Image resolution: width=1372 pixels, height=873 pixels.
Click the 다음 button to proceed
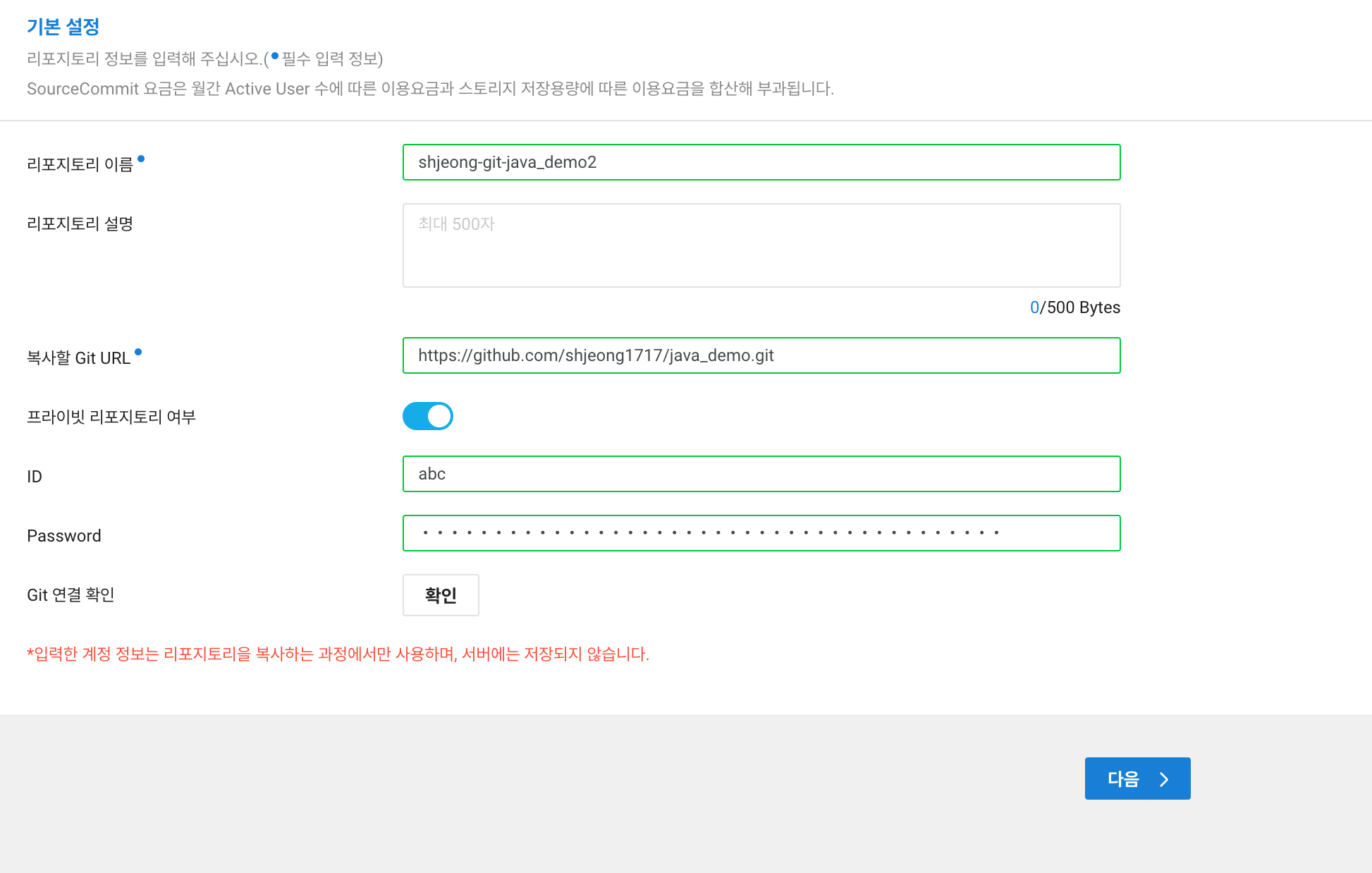point(1137,779)
